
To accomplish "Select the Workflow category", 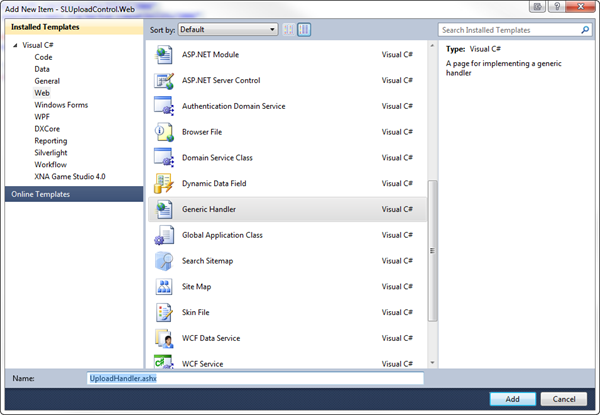I will coord(51,164).
